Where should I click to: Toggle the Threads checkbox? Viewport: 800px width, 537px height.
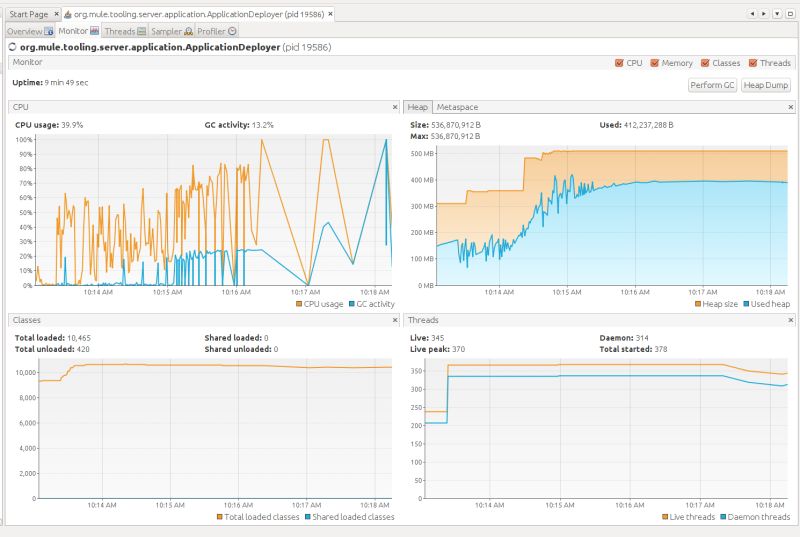(x=753, y=63)
